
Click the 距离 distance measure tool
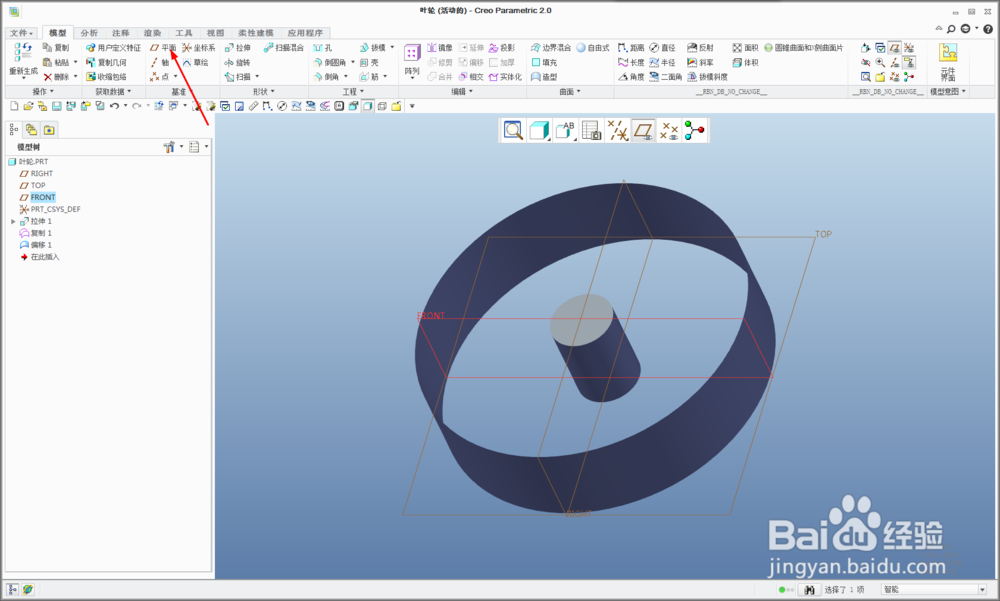[x=631, y=48]
